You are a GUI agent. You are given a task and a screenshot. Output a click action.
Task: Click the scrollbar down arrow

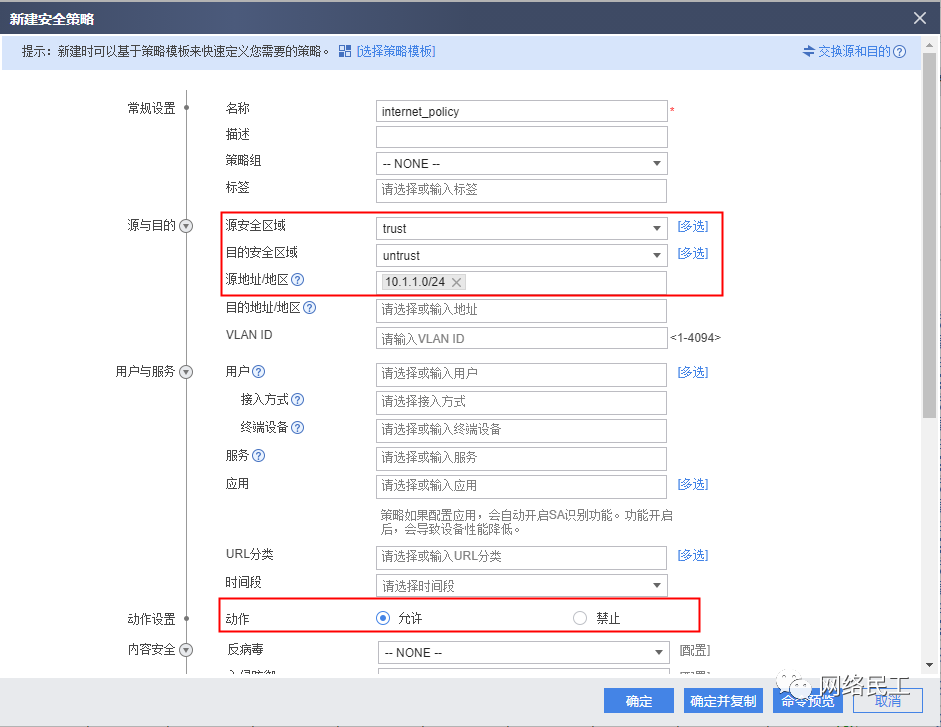tap(930, 665)
